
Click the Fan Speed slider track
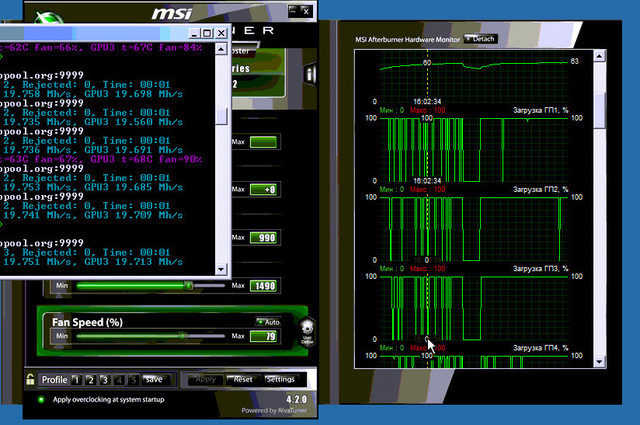[x=150, y=336]
